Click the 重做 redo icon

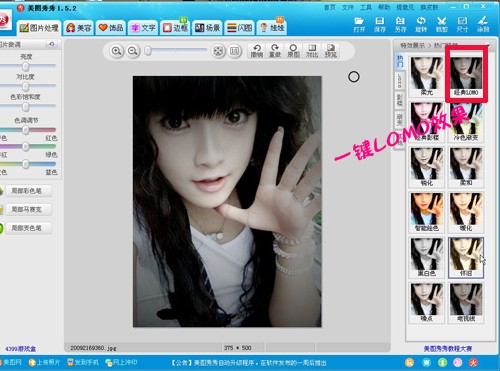(x=275, y=51)
